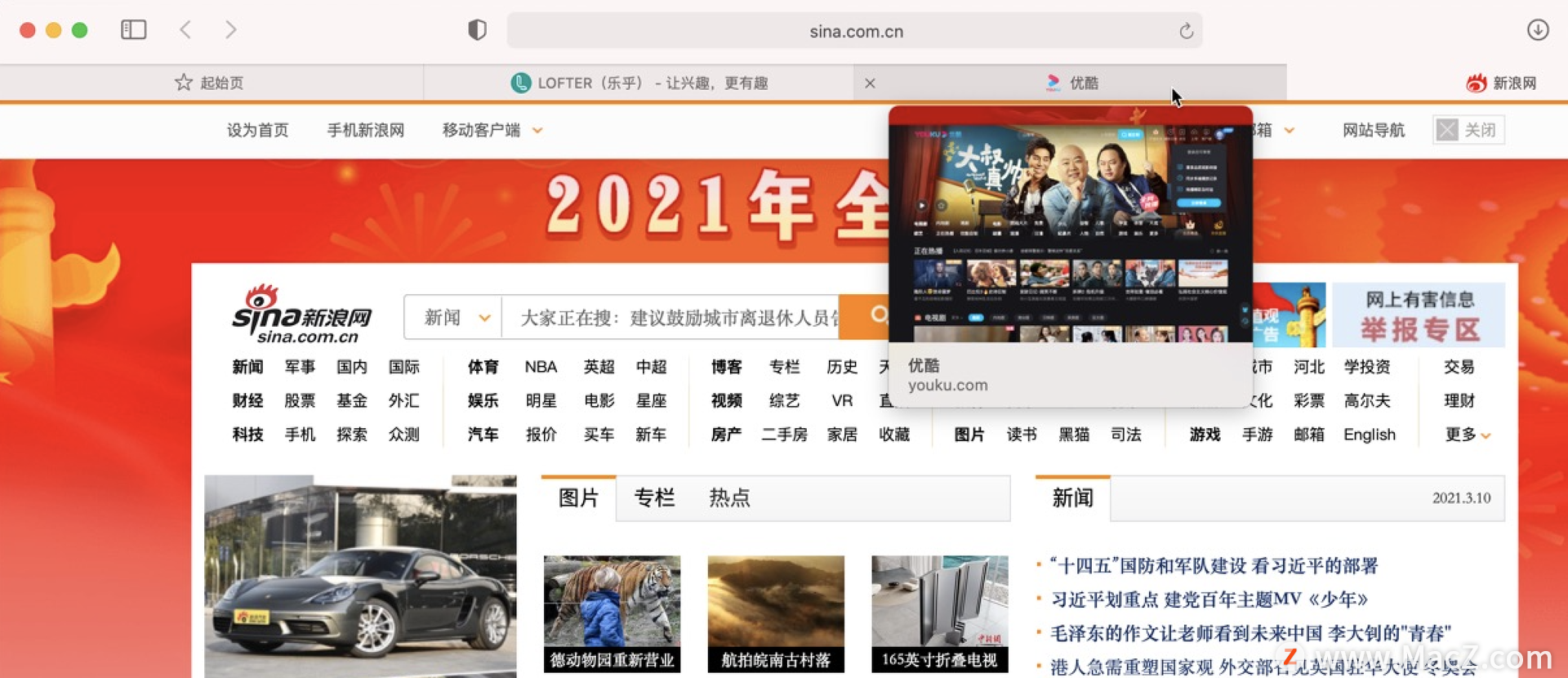Open 网站导航 link
Screen dimensions: 1568x678
click(1374, 130)
